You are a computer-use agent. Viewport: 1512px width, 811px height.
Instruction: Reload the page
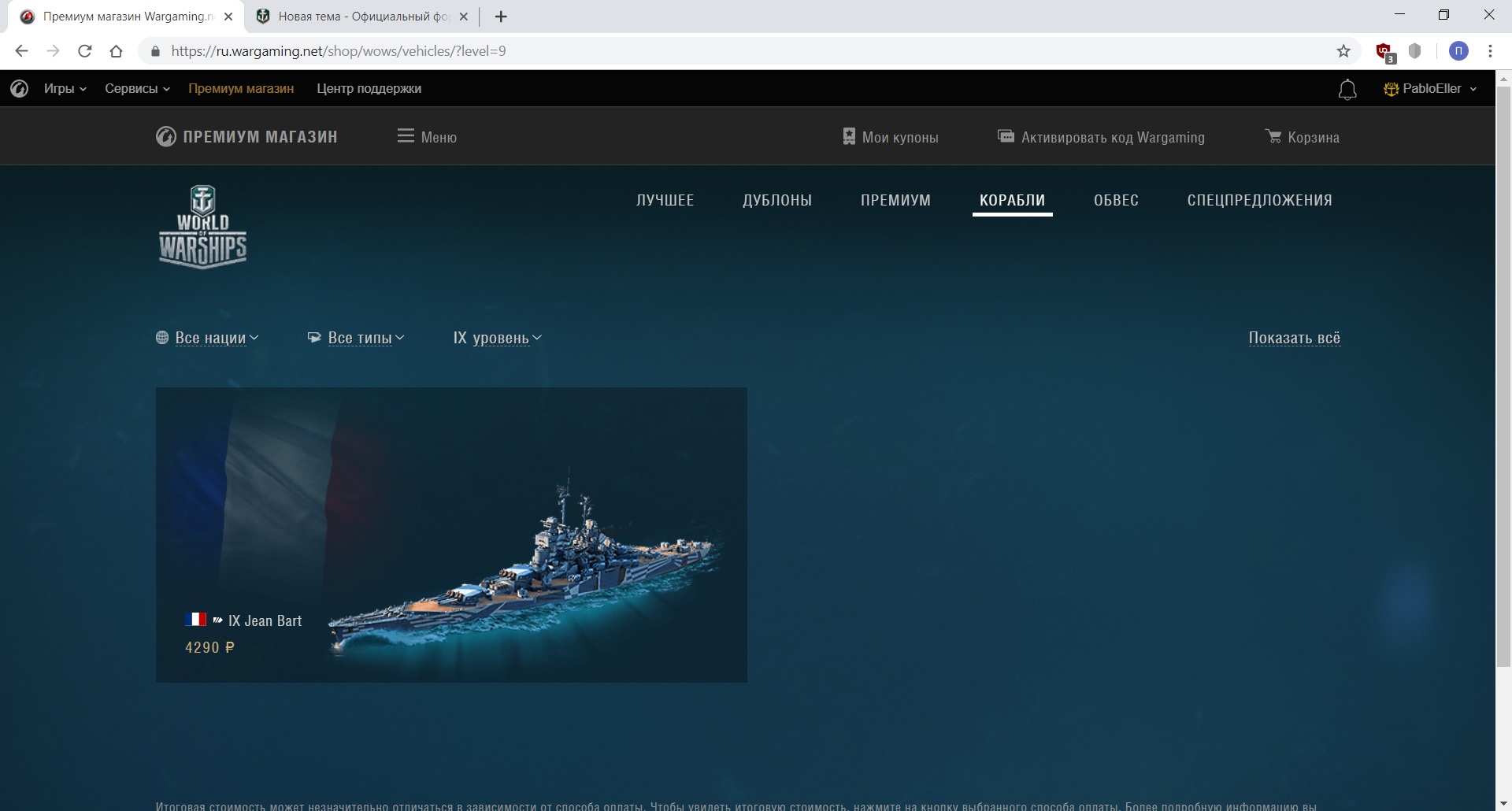click(85, 51)
